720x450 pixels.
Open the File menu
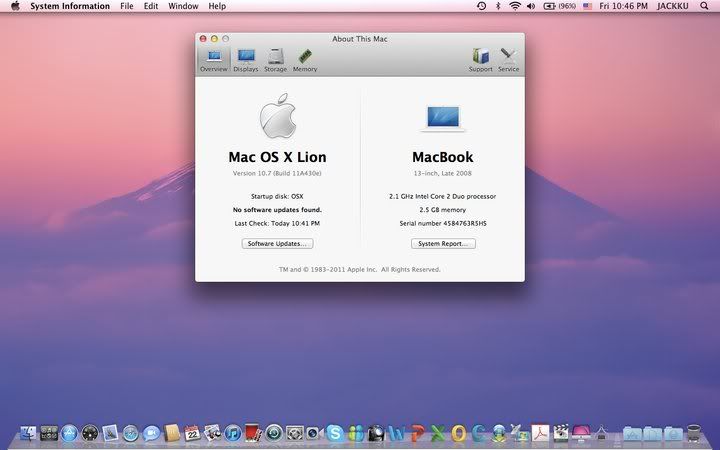(127, 6)
